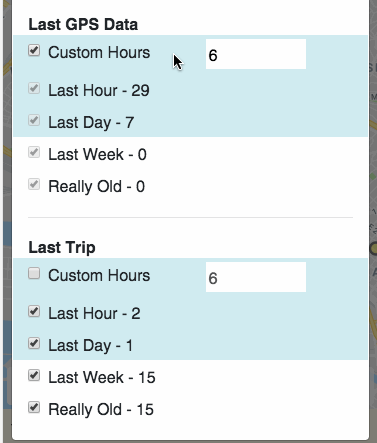Image resolution: width=377 pixels, height=443 pixels.
Task: Uncheck Custom Hours under Last GPS Data
Action: coord(34,50)
